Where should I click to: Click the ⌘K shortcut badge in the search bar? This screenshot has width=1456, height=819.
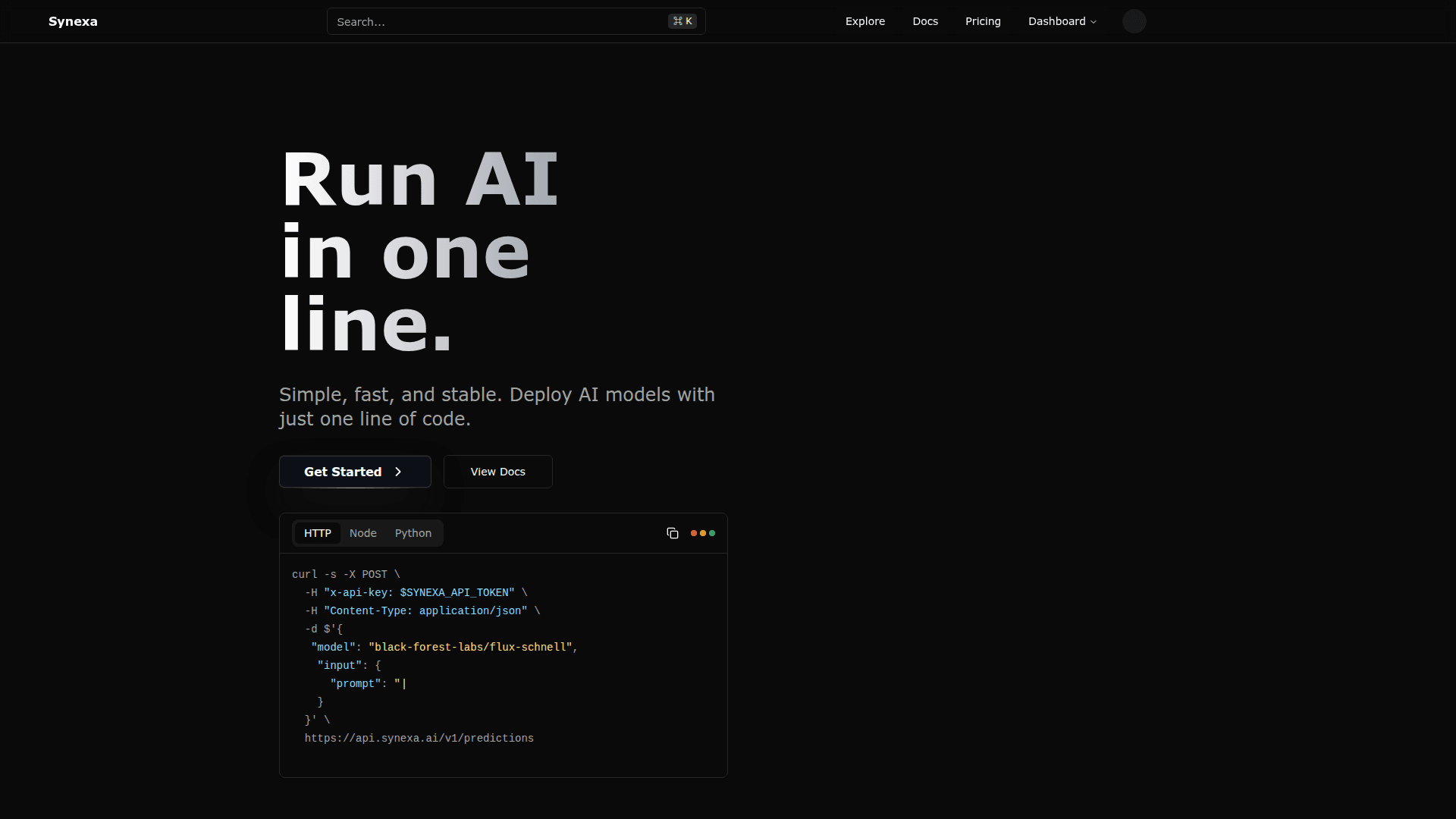tap(682, 21)
